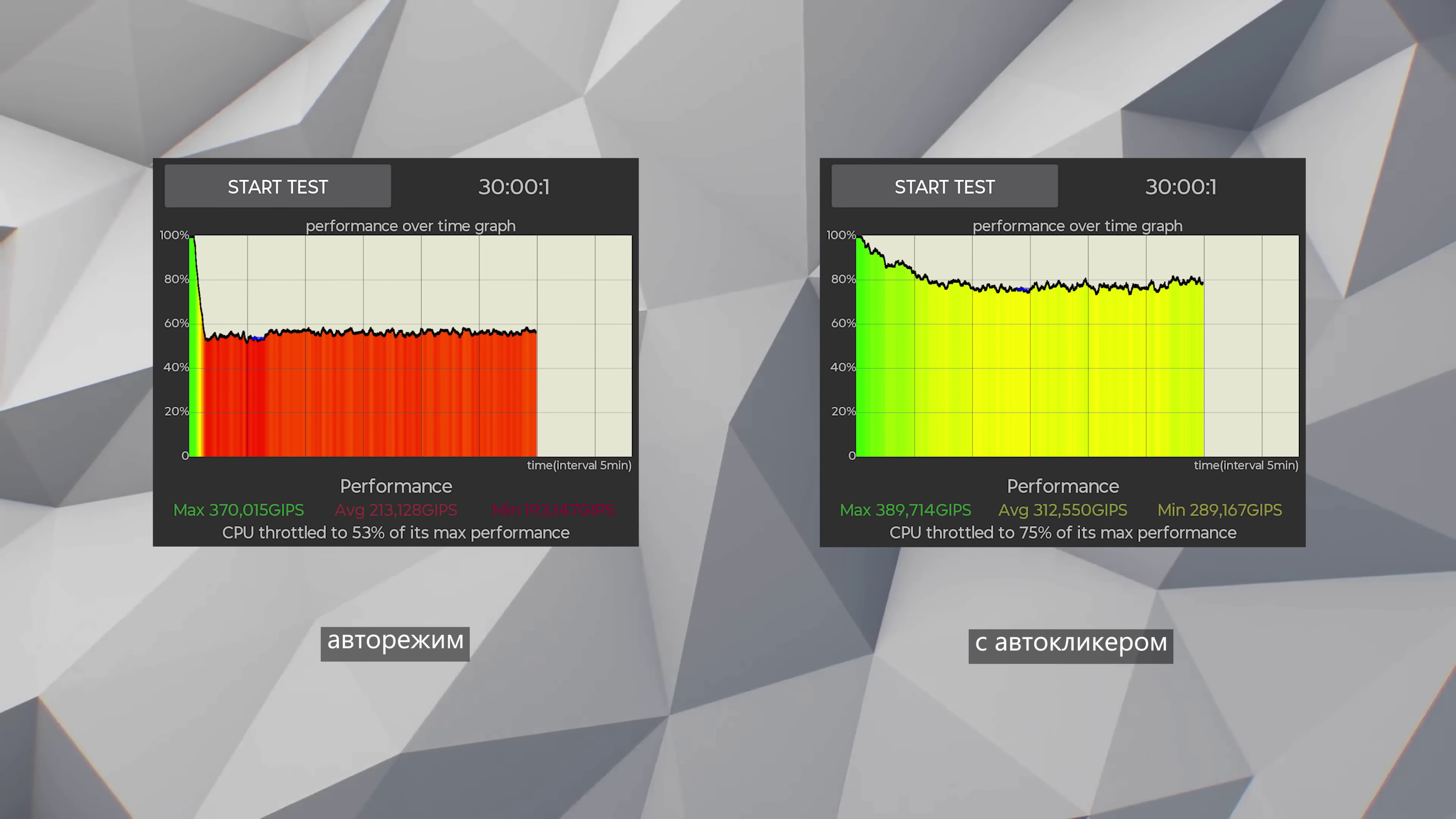This screenshot has width=1456, height=819.
Task: Click time(interval 5min) label in left panel
Action: (x=579, y=465)
